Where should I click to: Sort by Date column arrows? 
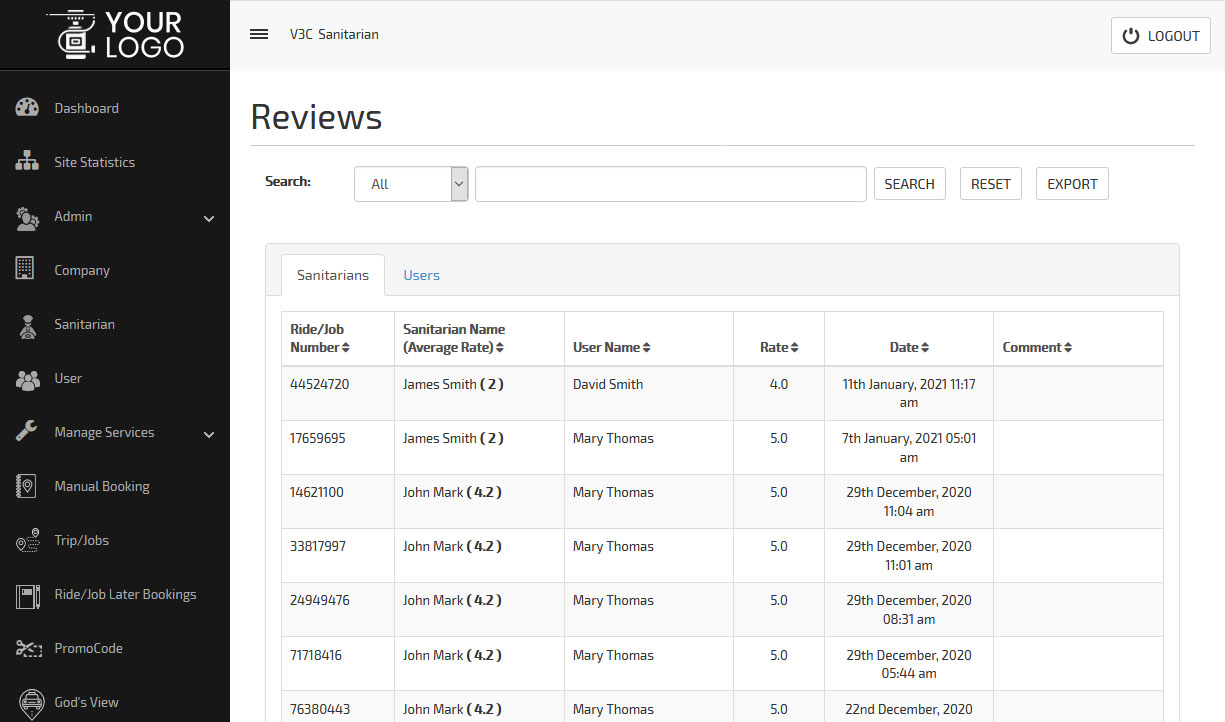tap(925, 348)
